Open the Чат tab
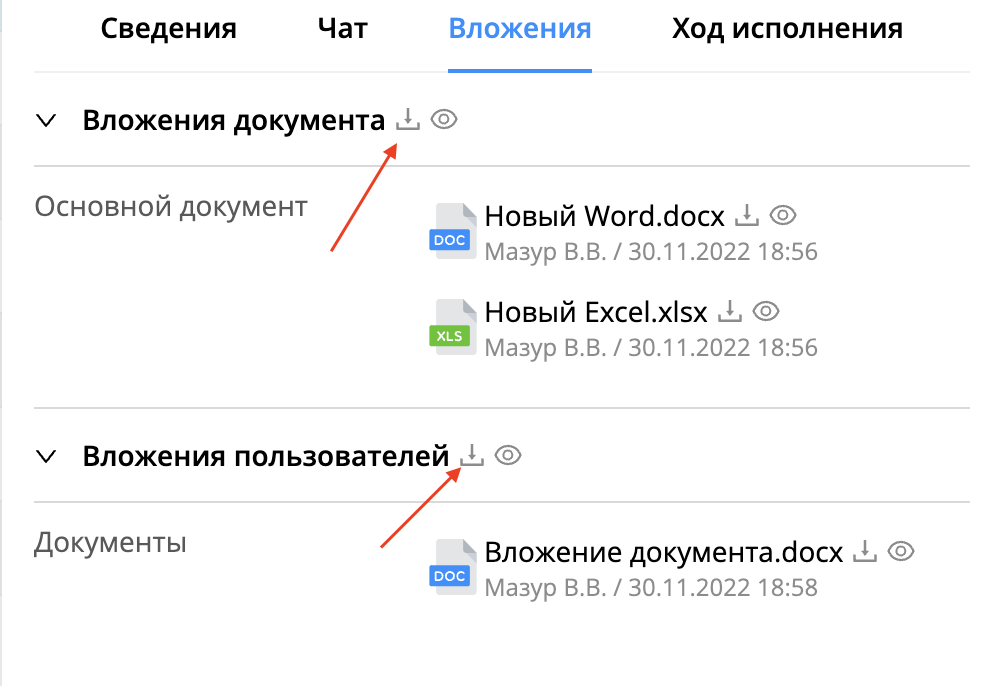This screenshot has height=686, width=1002. 343,29
